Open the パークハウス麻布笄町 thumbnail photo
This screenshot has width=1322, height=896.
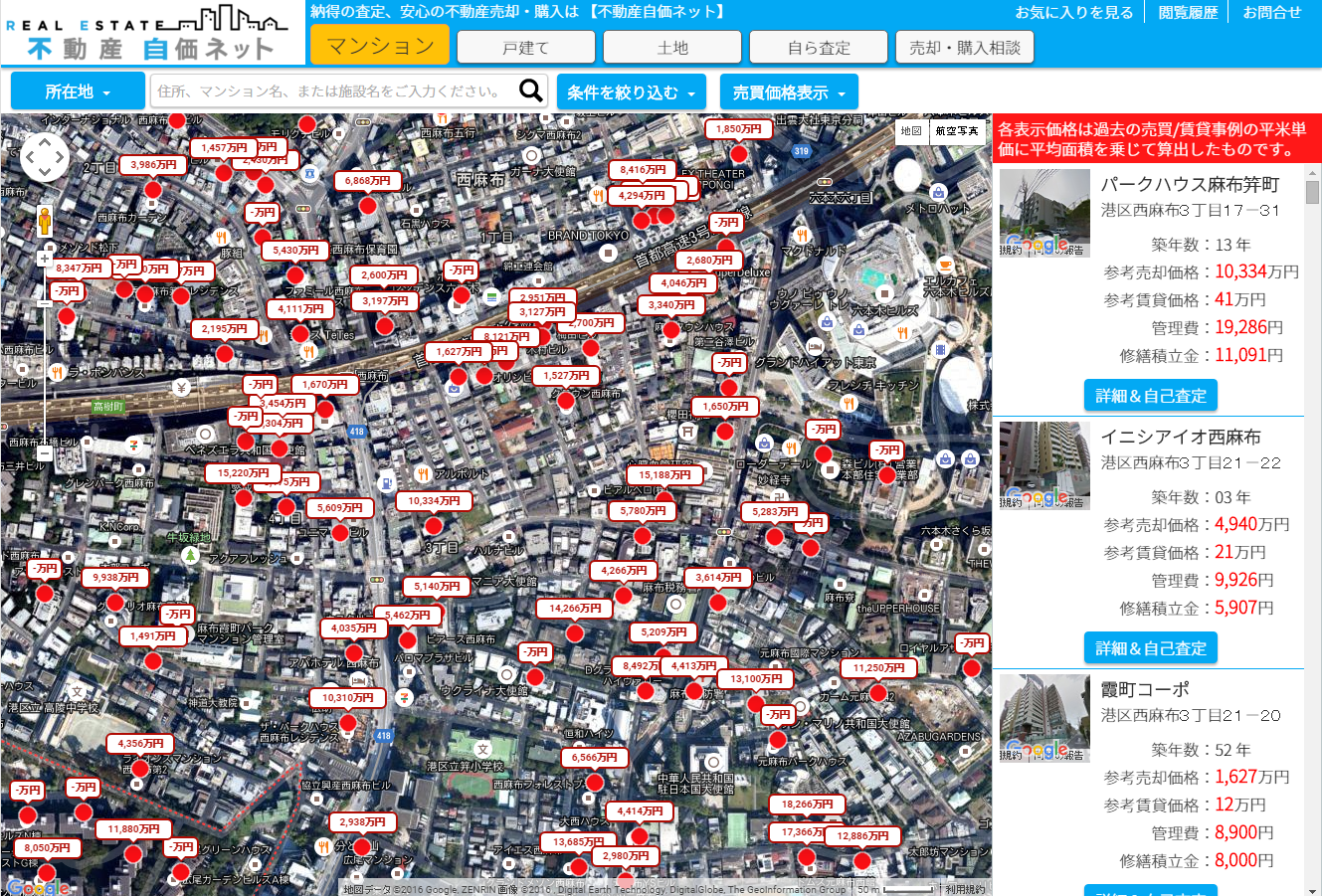pos(1044,214)
